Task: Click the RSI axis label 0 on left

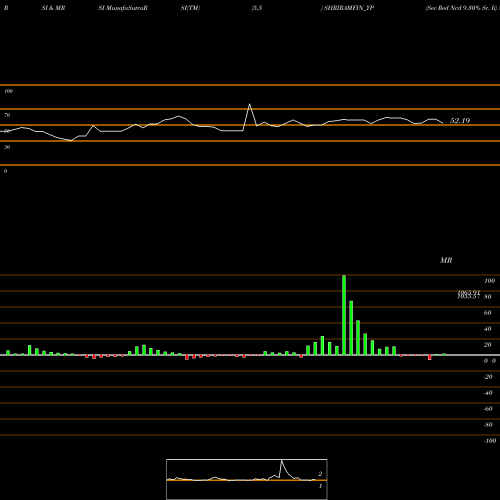Action: click(x=5, y=171)
